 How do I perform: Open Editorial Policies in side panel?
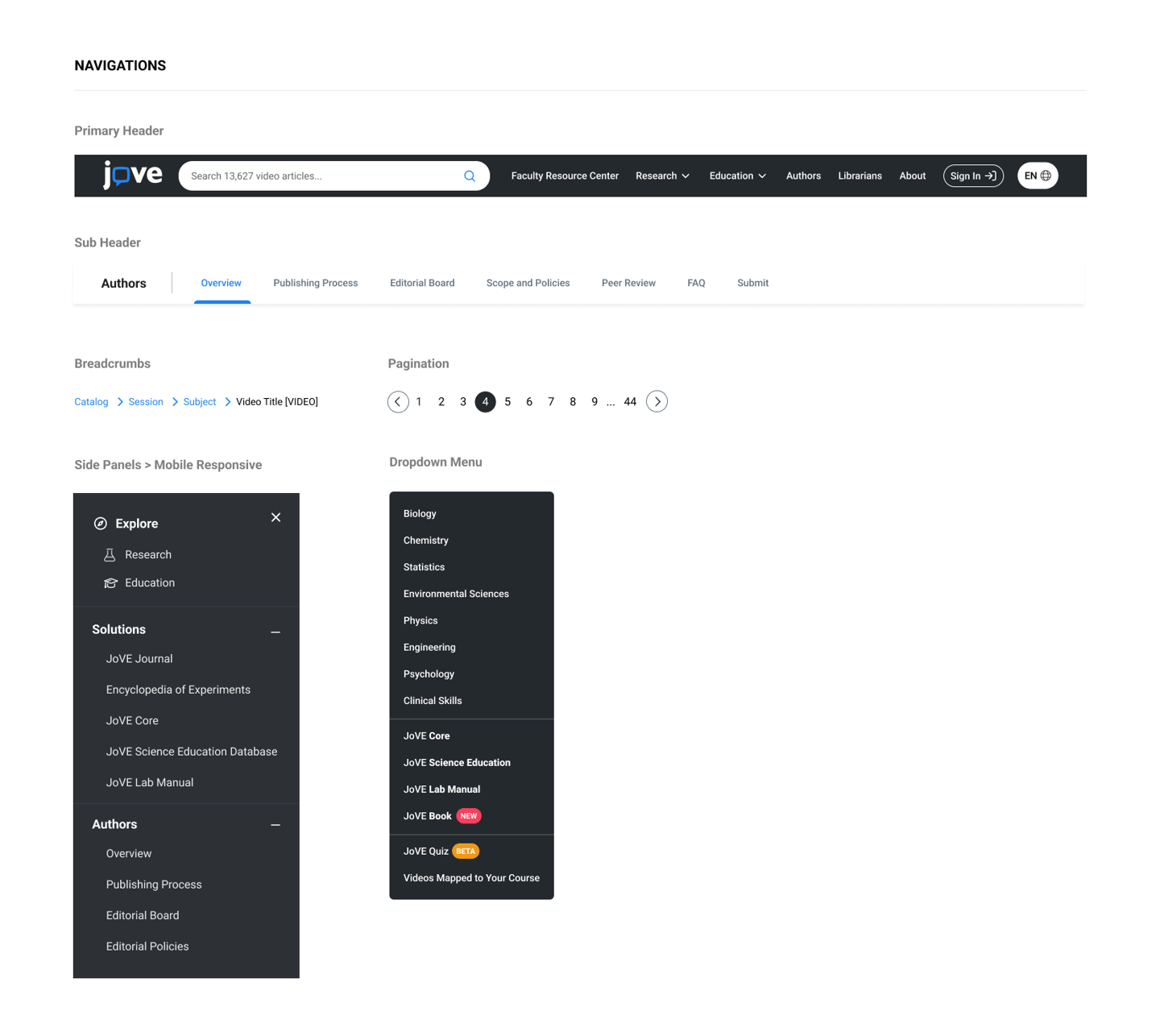(147, 947)
